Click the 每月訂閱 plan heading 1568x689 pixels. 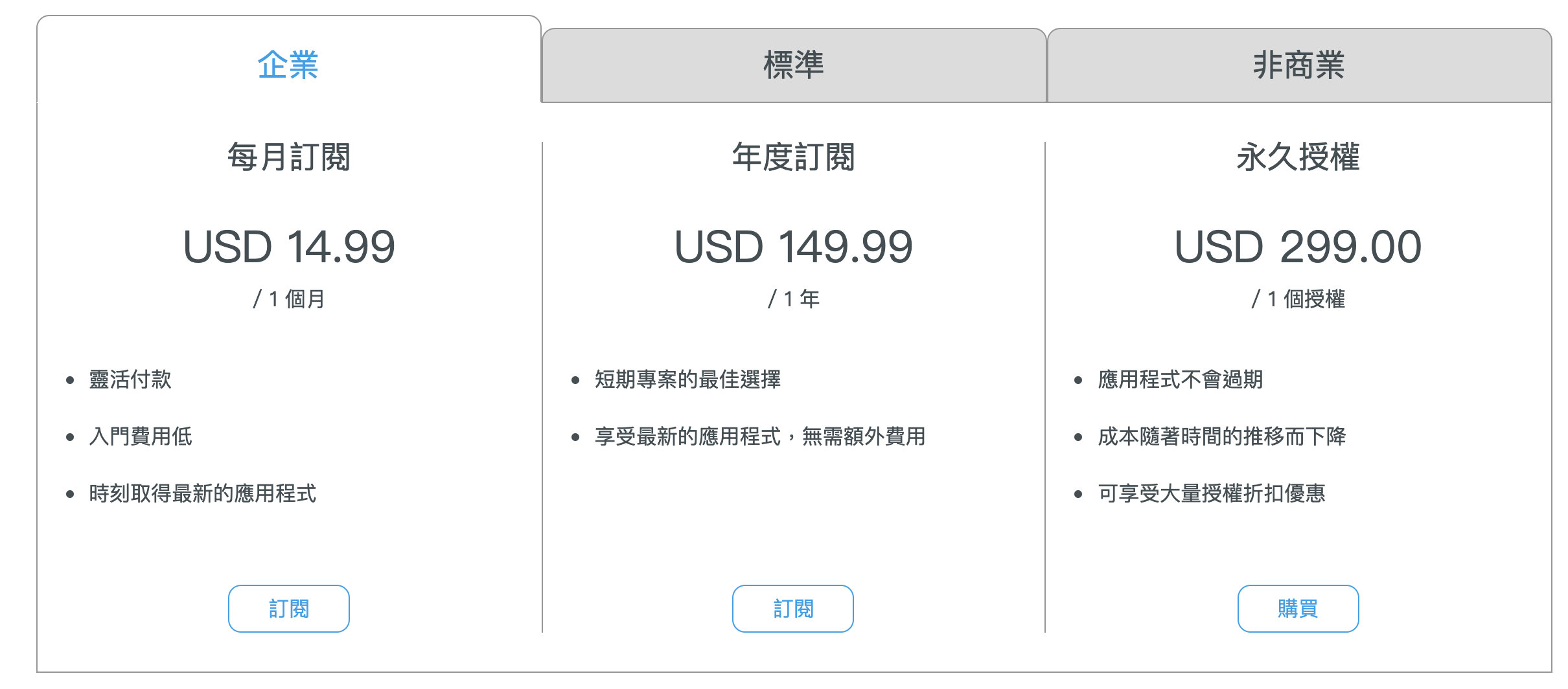click(x=289, y=157)
